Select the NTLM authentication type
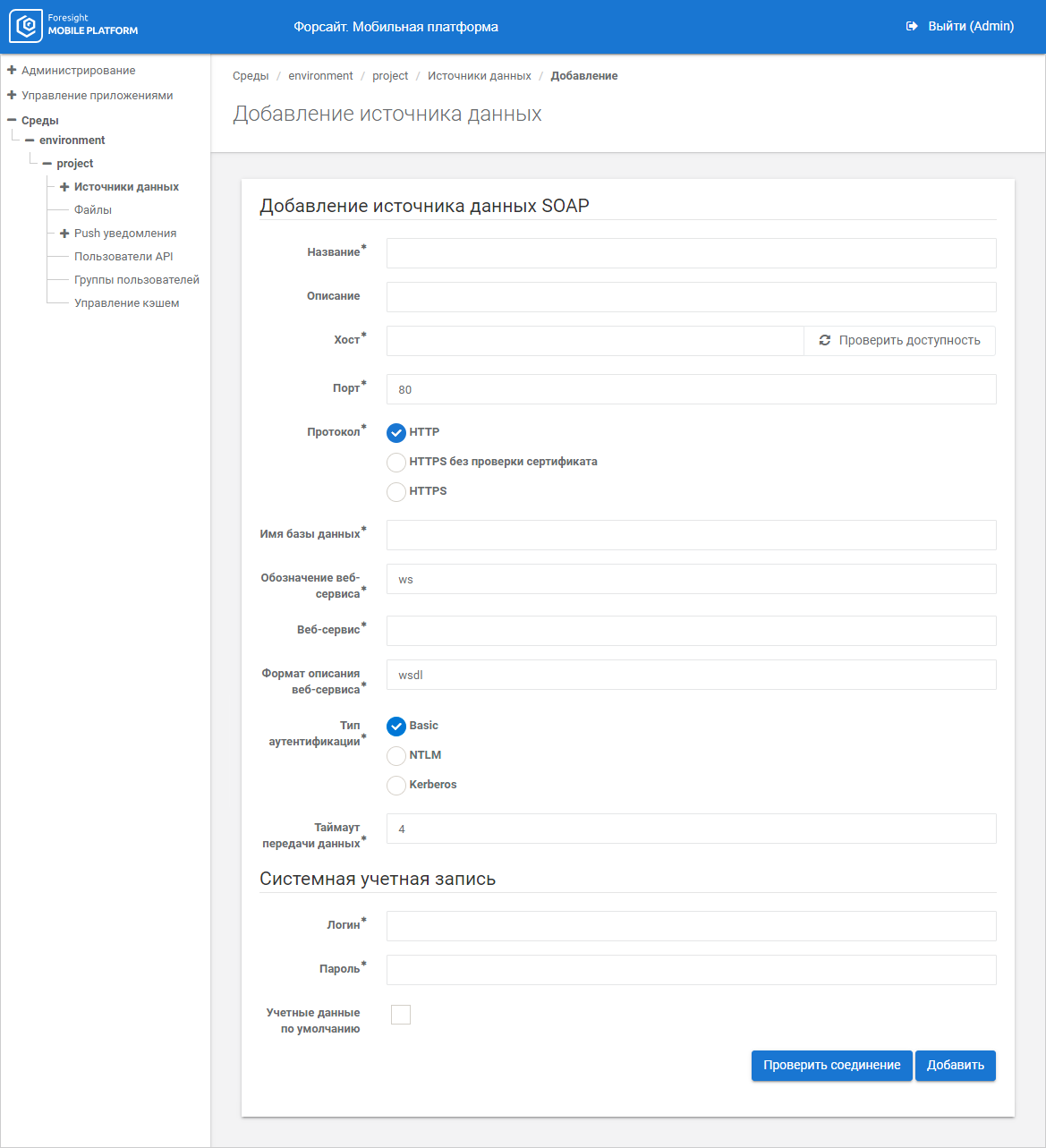The height and width of the screenshot is (1148, 1046). [396, 756]
